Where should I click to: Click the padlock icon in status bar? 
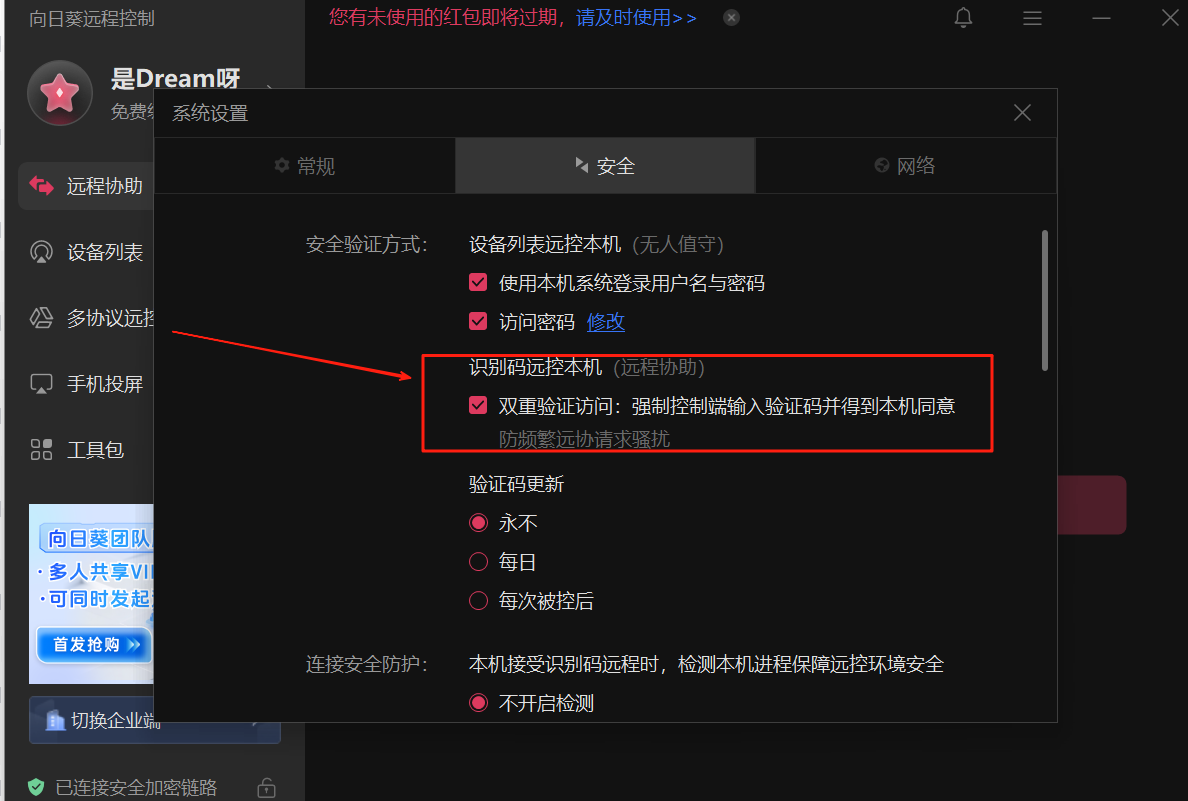pyautogui.click(x=266, y=787)
